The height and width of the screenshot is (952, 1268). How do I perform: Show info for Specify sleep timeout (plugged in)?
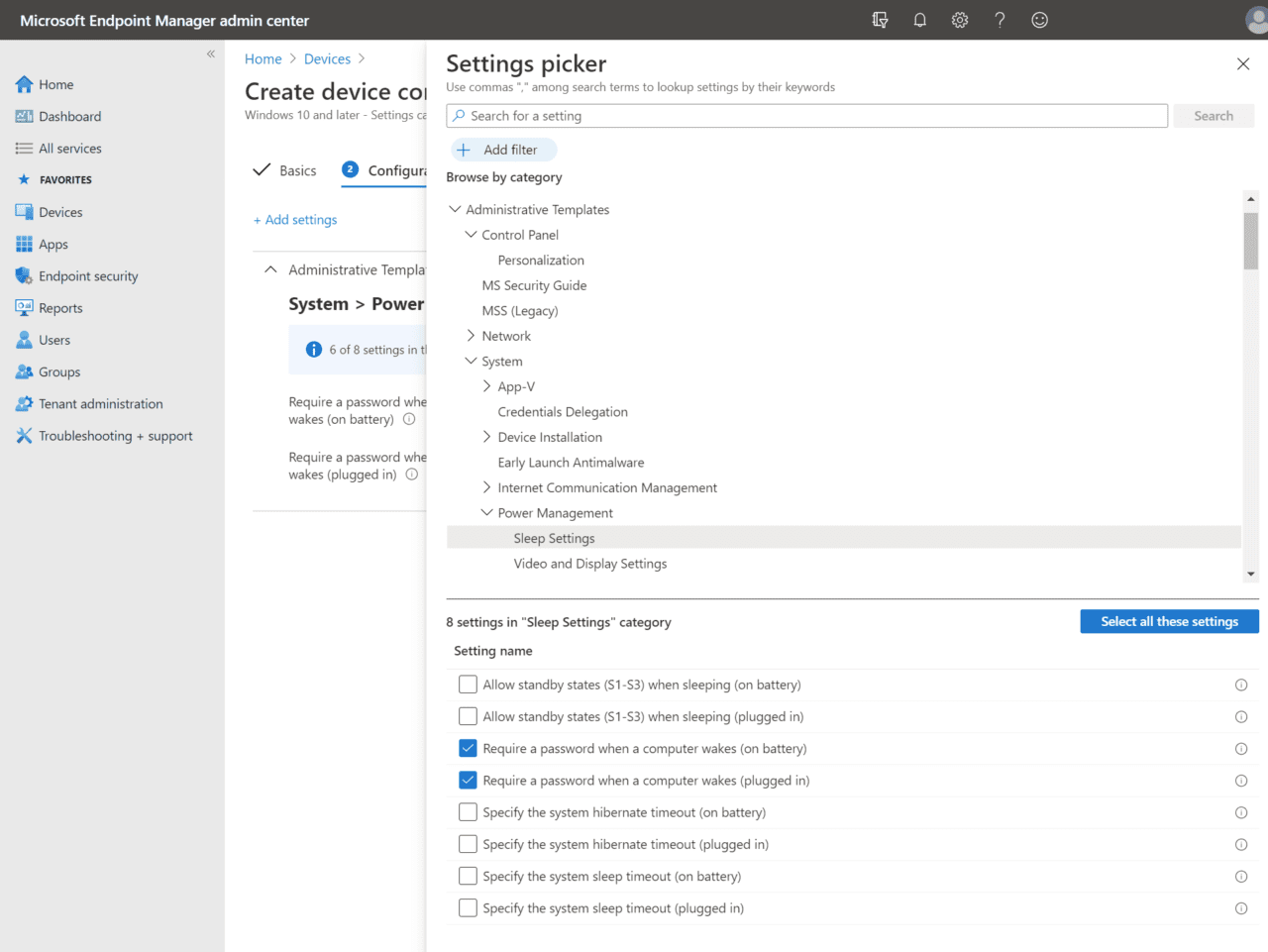tap(1241, 908)
